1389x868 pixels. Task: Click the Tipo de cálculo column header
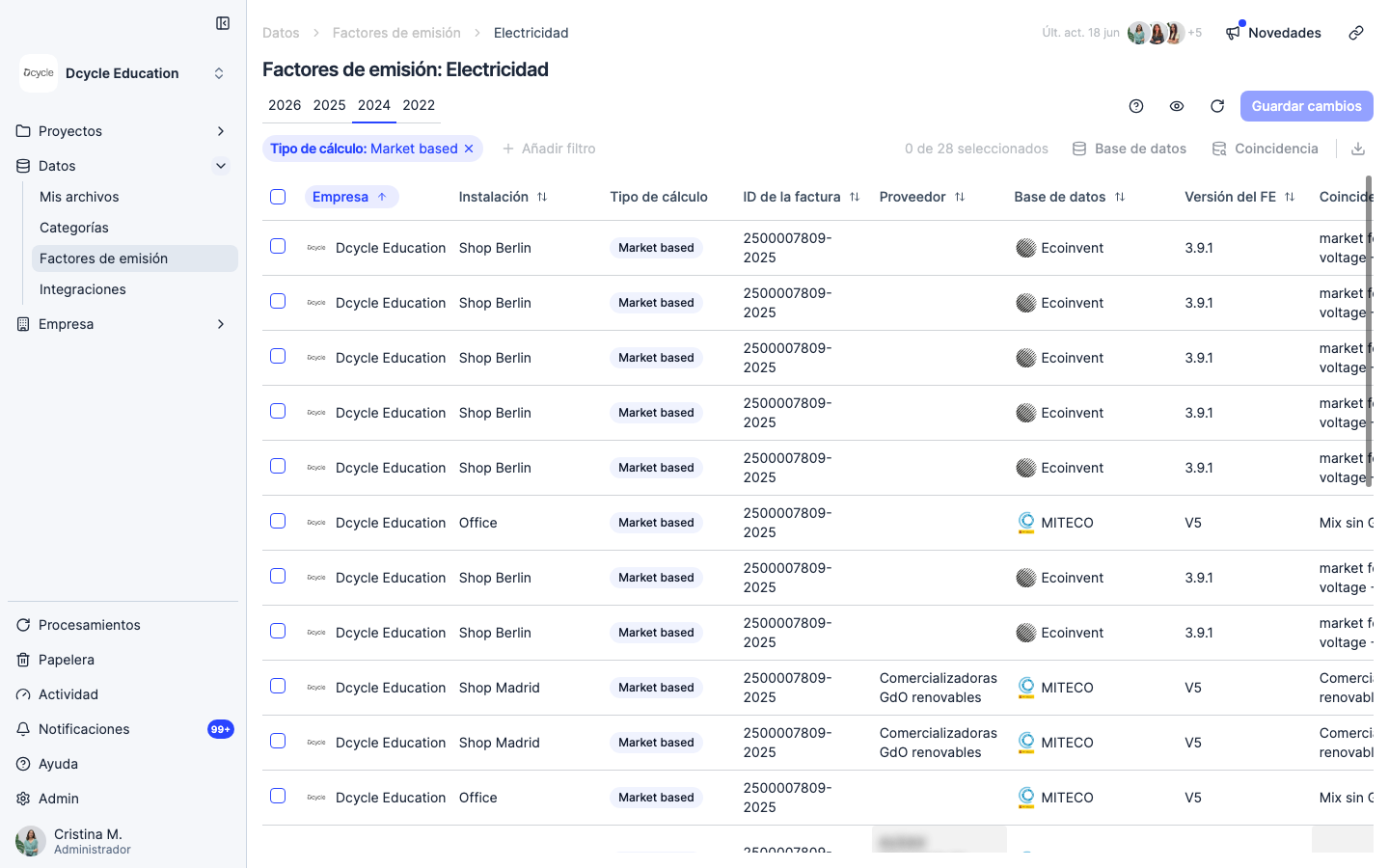659,197
